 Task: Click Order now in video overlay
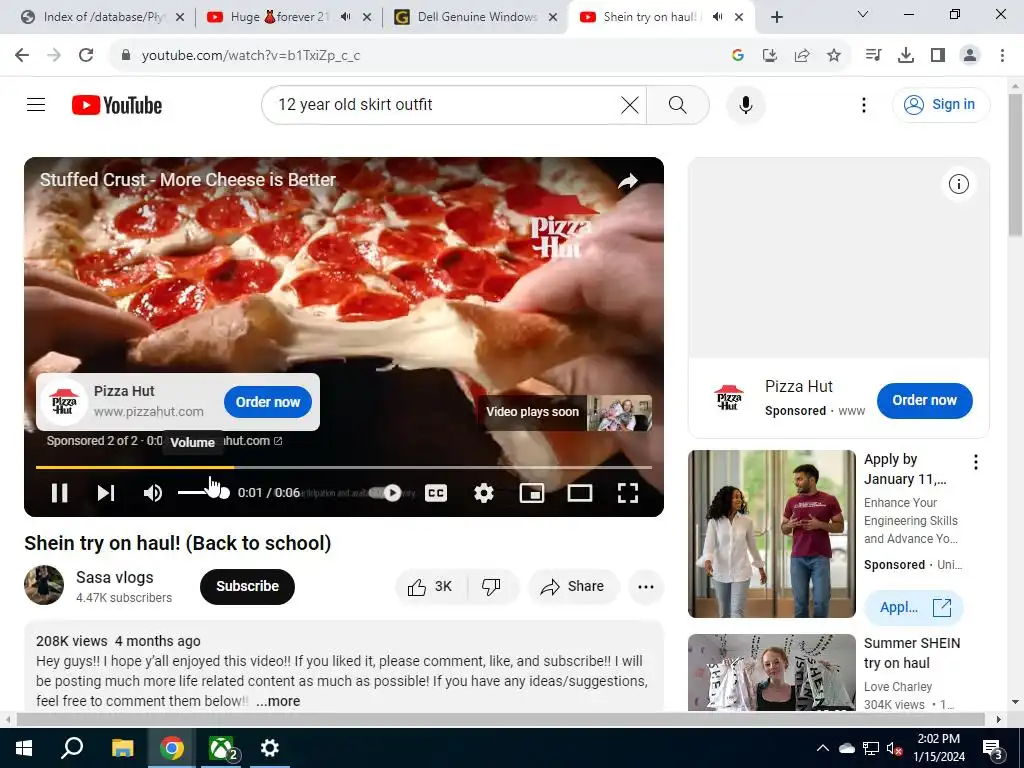point(268,402)
